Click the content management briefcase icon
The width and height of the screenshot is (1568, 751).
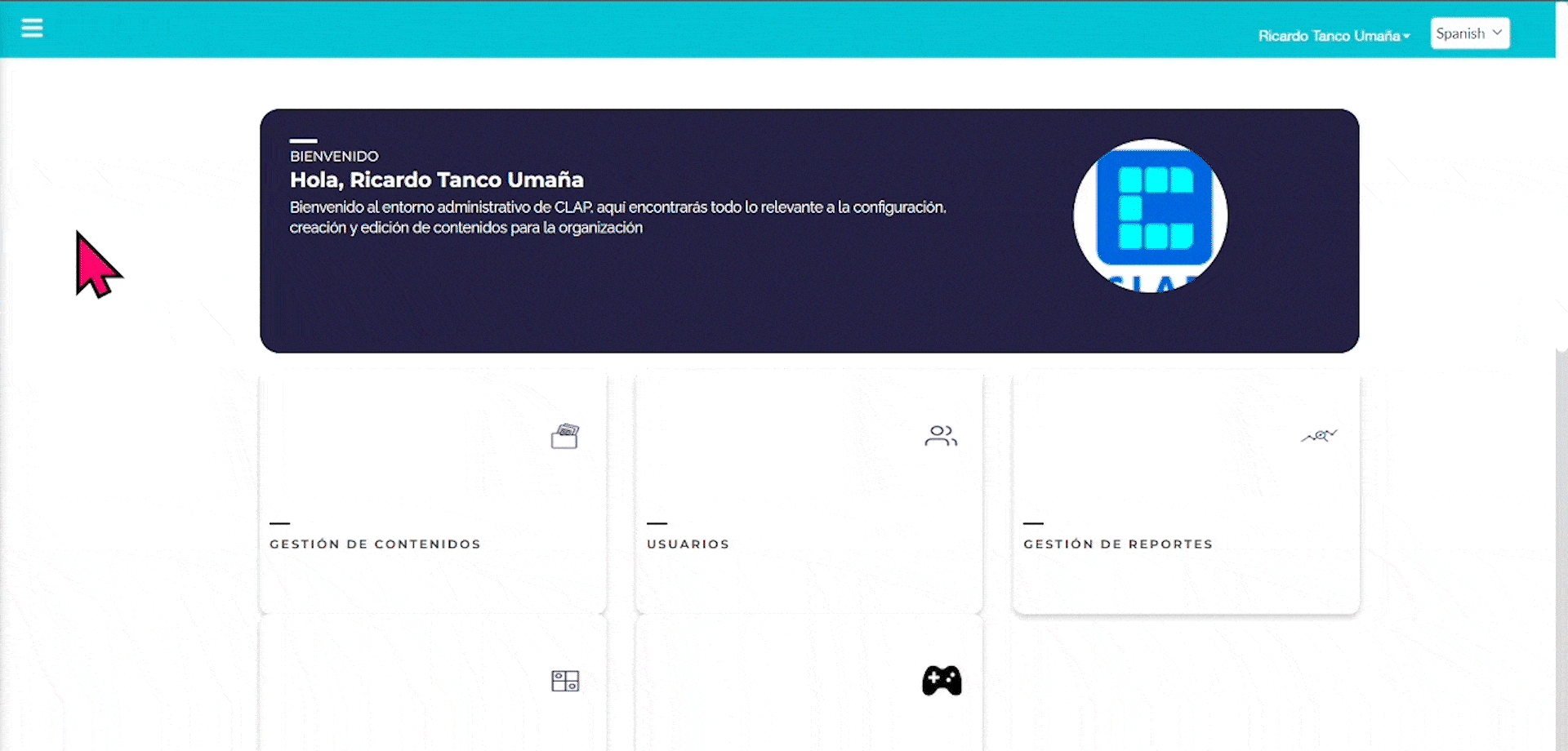565,436
